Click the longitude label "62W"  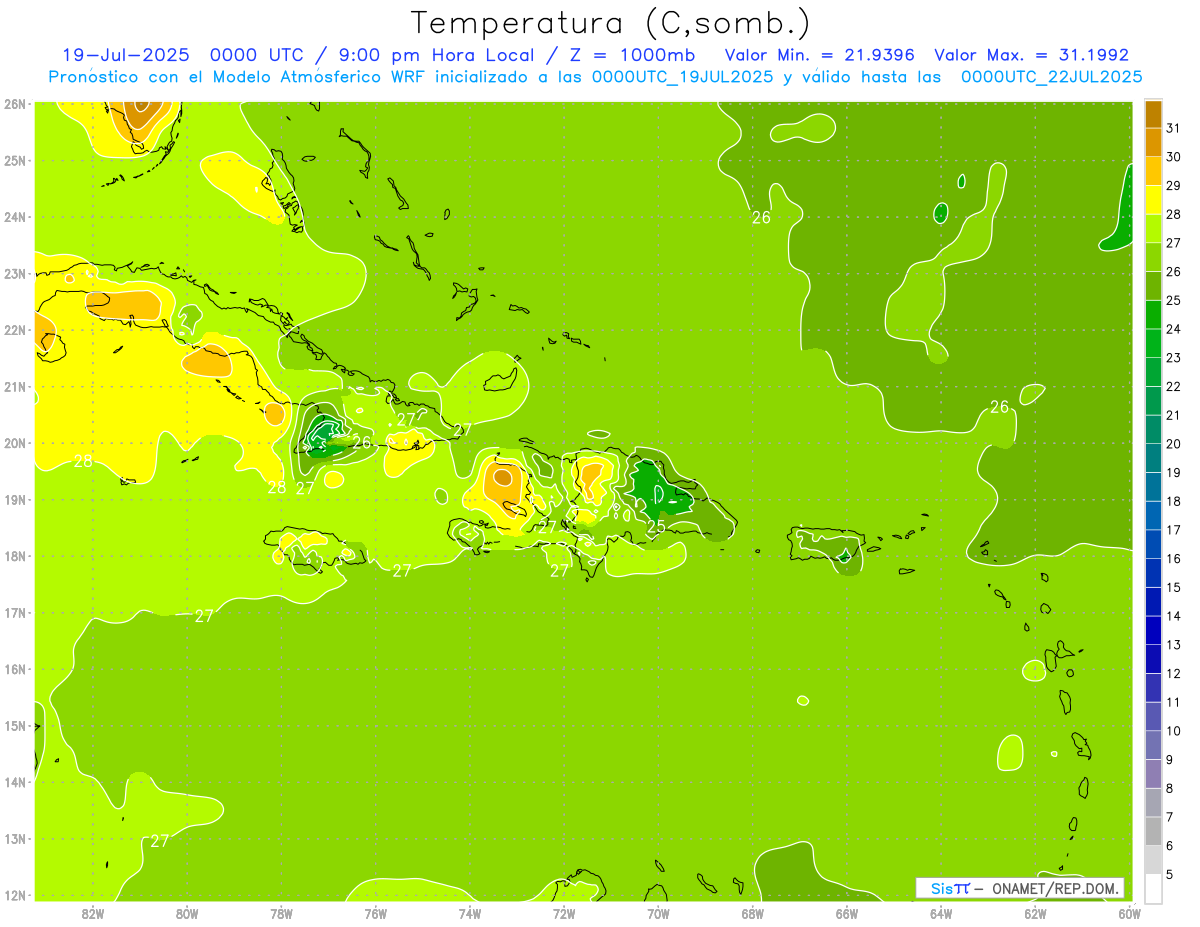pyautogui.click(x=1035, y=913)
